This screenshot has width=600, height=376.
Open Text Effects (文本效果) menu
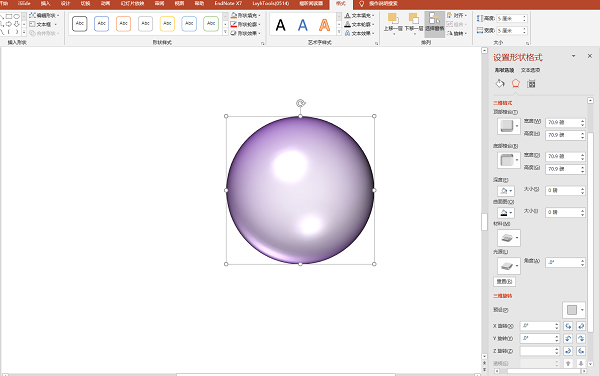coord(359,33)
